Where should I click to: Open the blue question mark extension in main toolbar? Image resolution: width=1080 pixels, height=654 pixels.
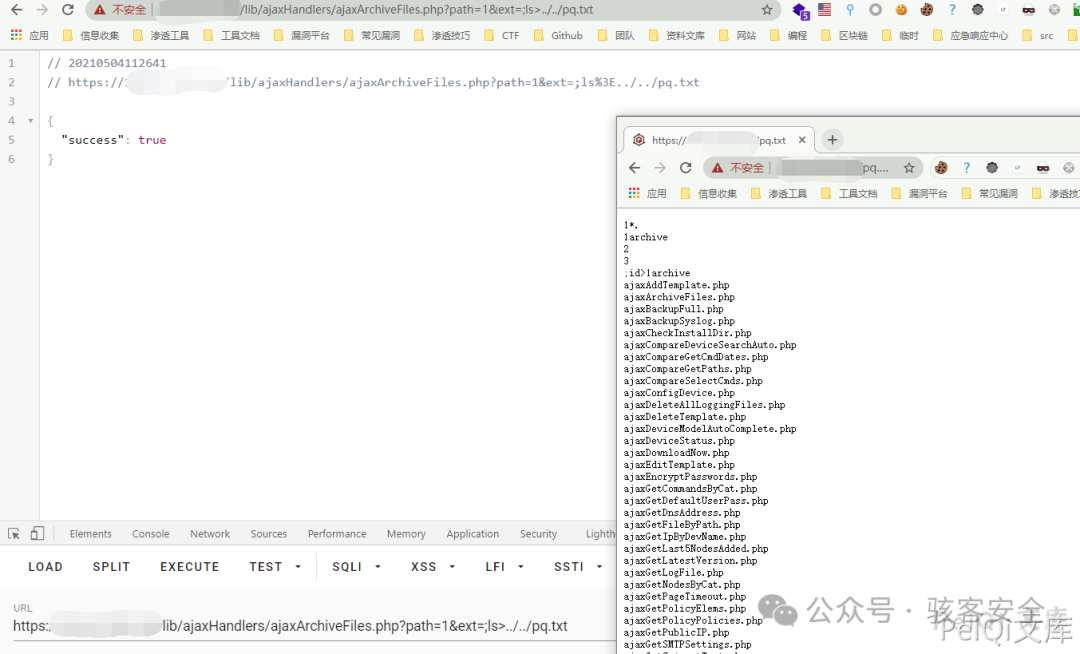(x=952, y=10)
